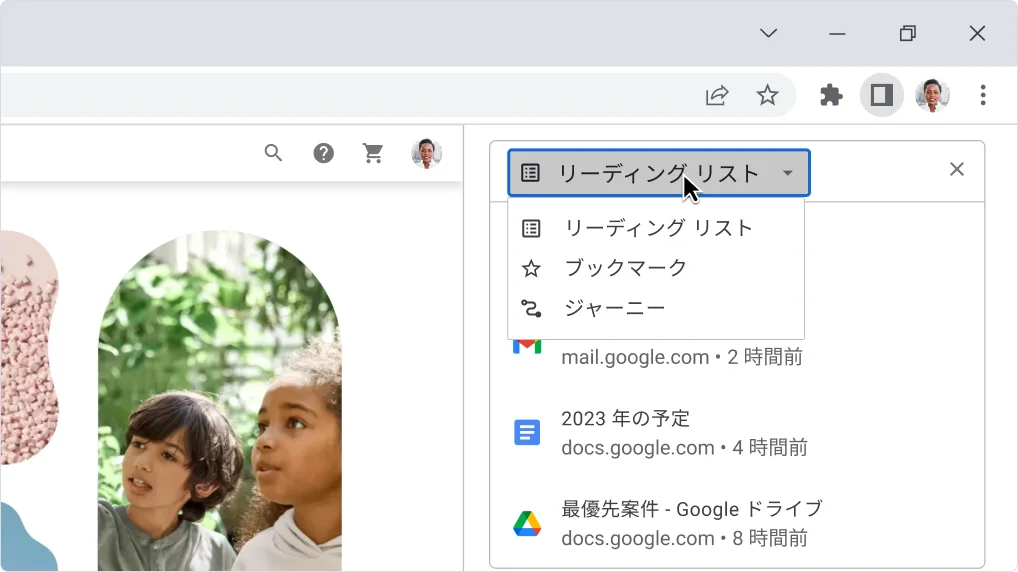Open the Chrome profile avatar in toolbar
1018x572 pixels.
click(x=932, y=95)
